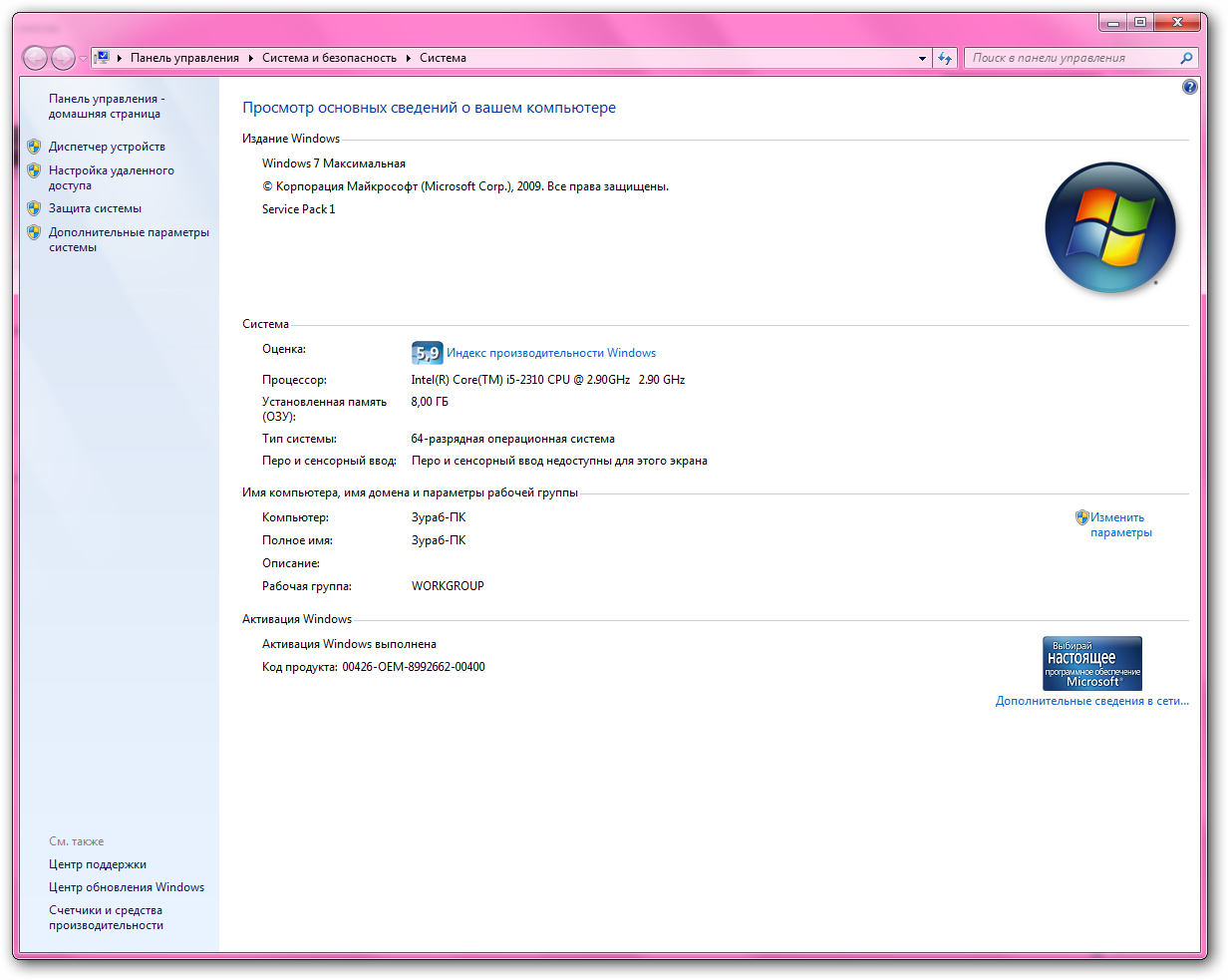Open Защита системы link
The width and height of the screenshot is (1228, 980).
[95, 208]
